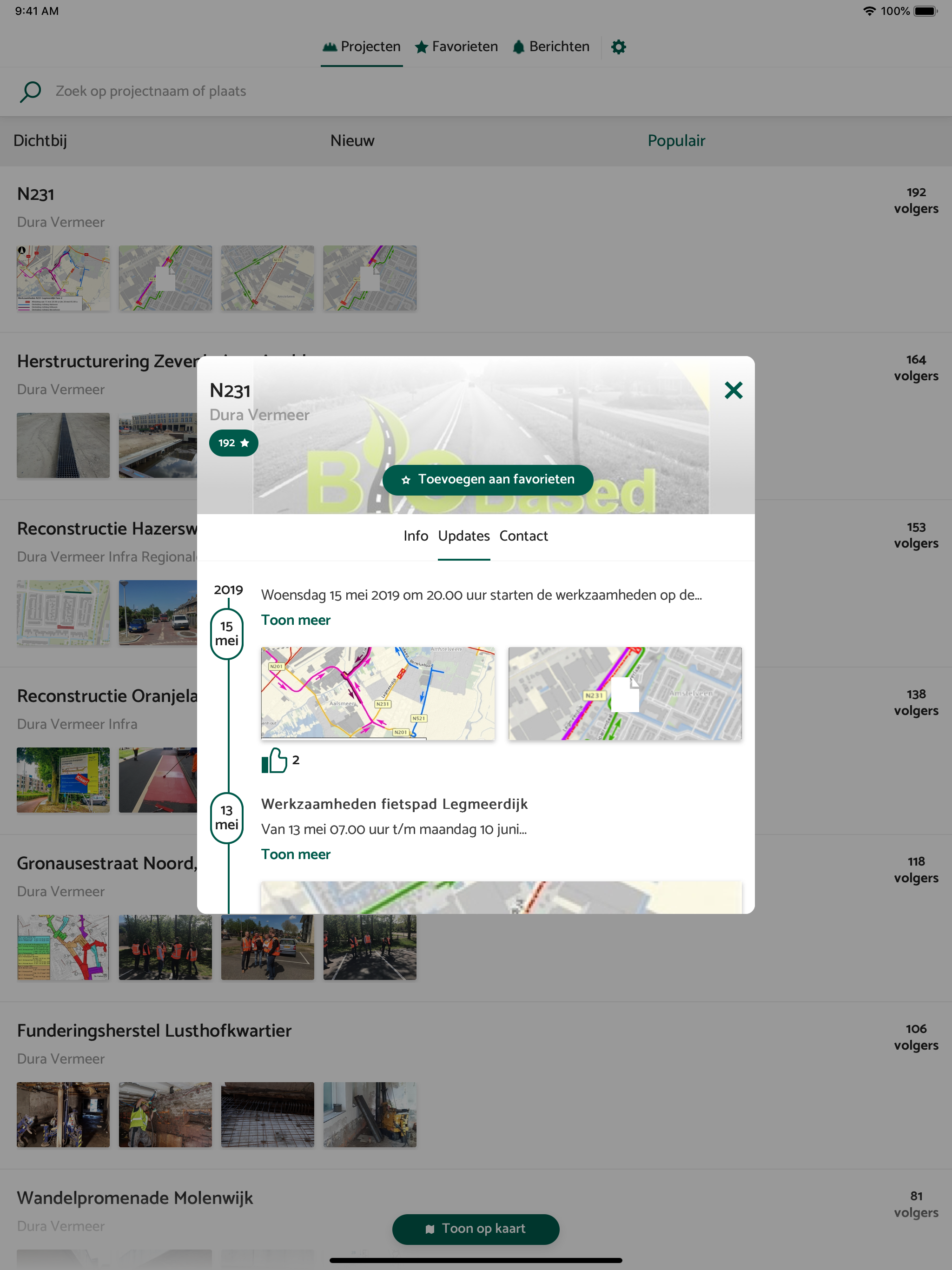Open first N231 map thumbnail in list

[x=63, y=278]
